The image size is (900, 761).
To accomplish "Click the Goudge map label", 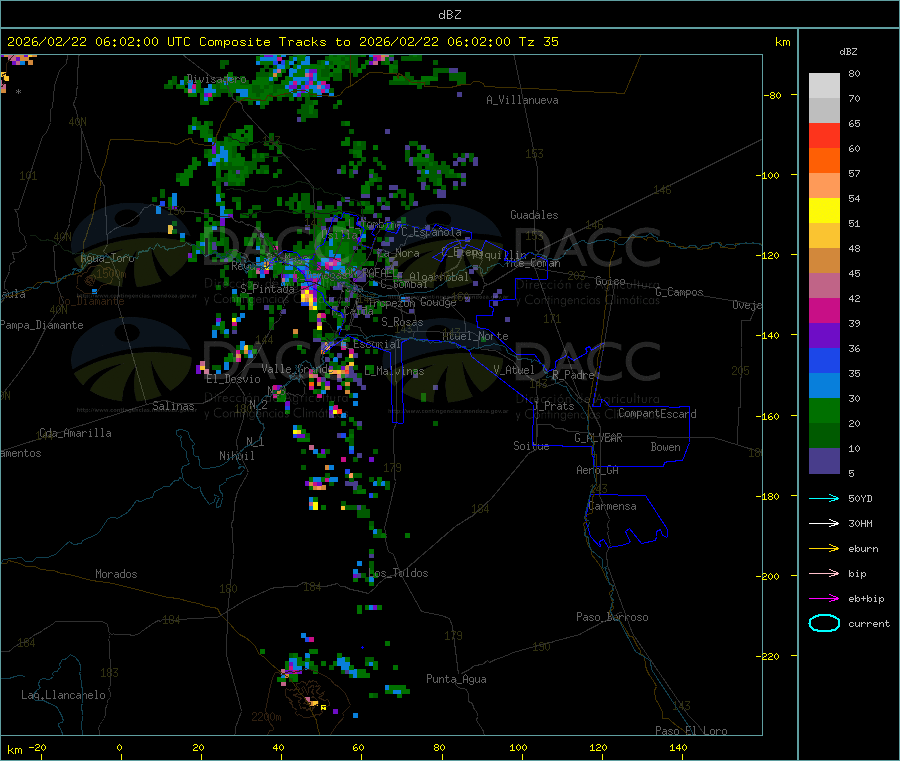I will [438, 302].
